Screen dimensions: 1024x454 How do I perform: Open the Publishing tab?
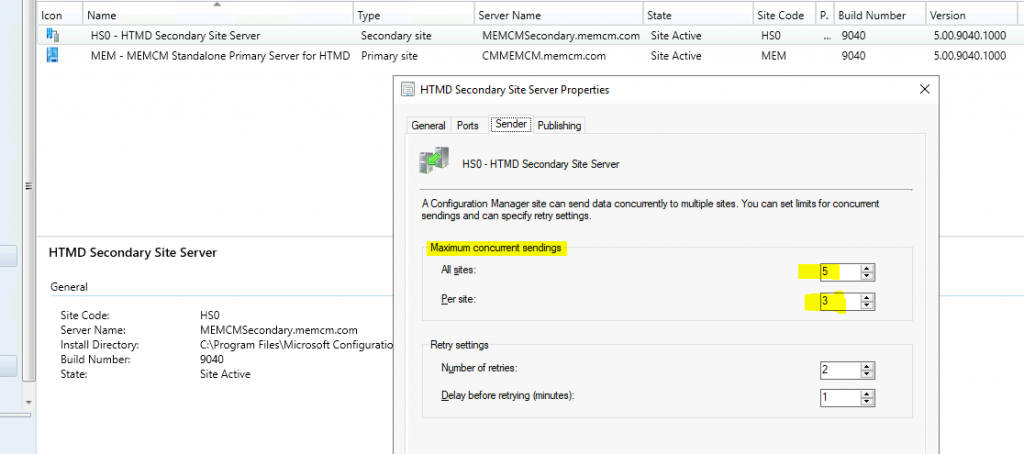pos(559,125)
